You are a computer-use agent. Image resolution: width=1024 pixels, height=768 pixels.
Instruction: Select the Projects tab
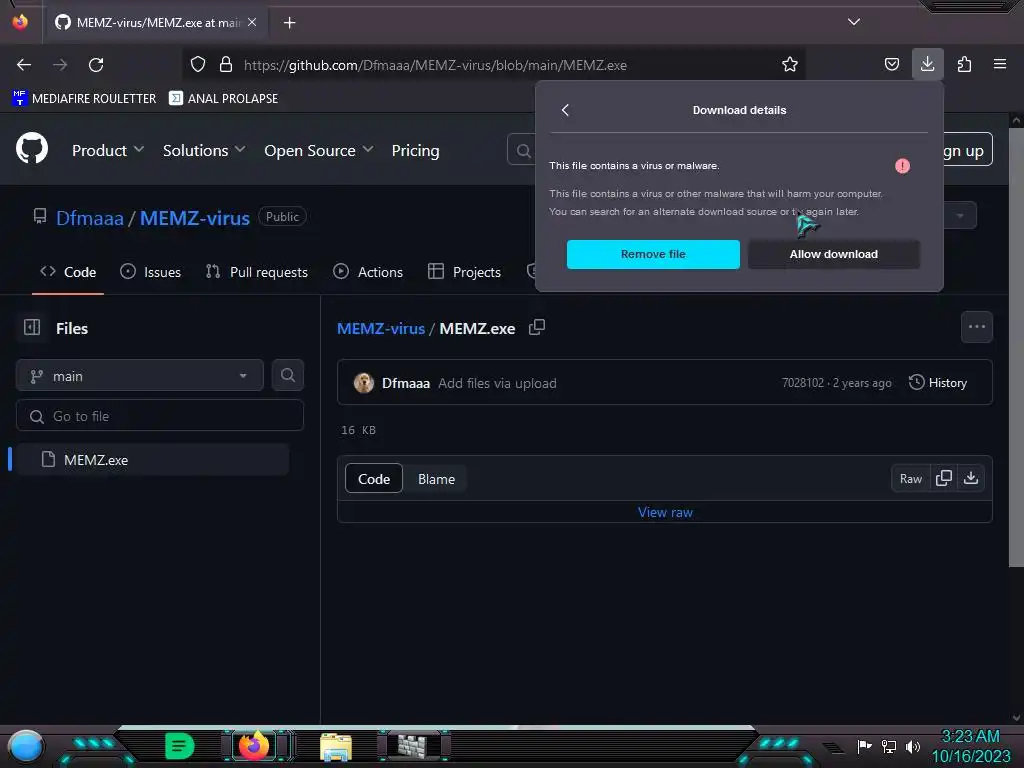464,272
